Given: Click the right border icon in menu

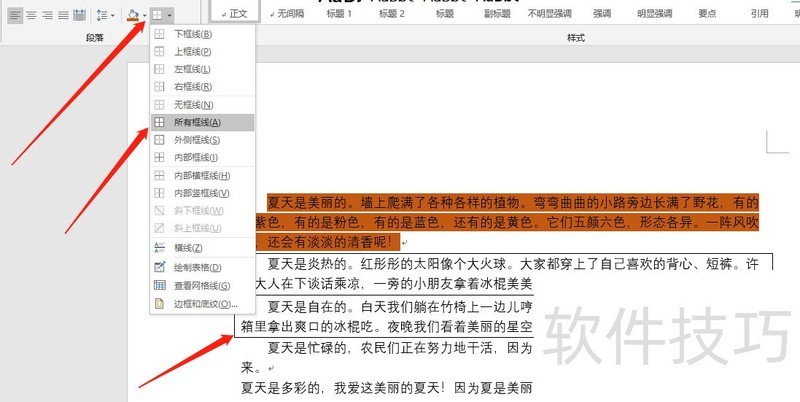Looking at the screenshot, I should [160, 87].
